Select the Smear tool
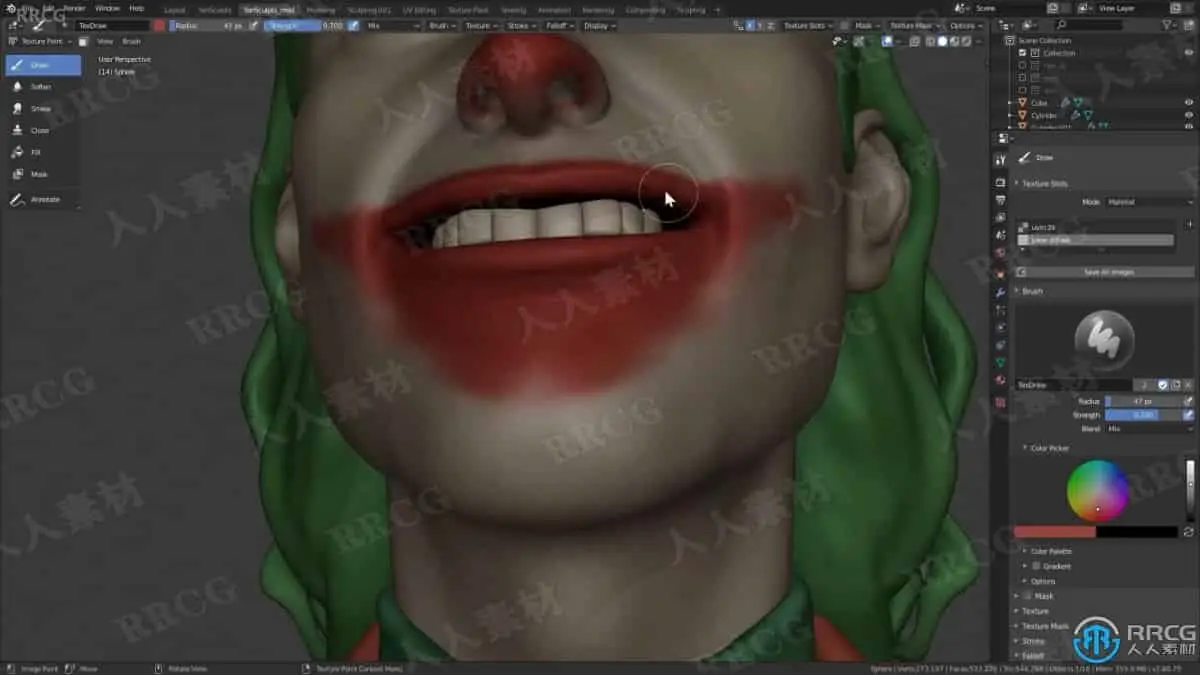The image size is (1200, 675). (43, 109)
